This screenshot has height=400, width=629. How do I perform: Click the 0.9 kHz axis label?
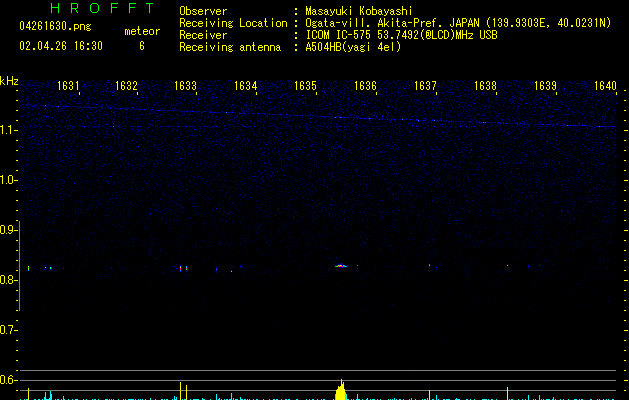[8, 230]
